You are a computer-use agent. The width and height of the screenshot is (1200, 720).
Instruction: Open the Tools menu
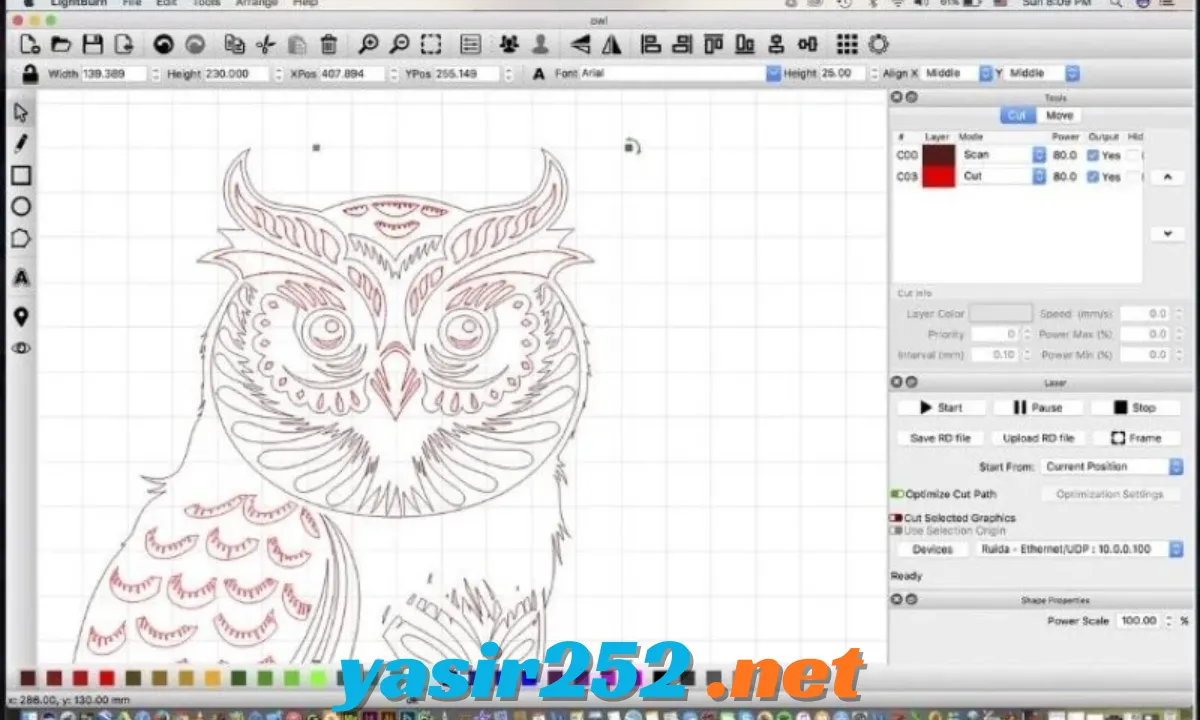206,4
